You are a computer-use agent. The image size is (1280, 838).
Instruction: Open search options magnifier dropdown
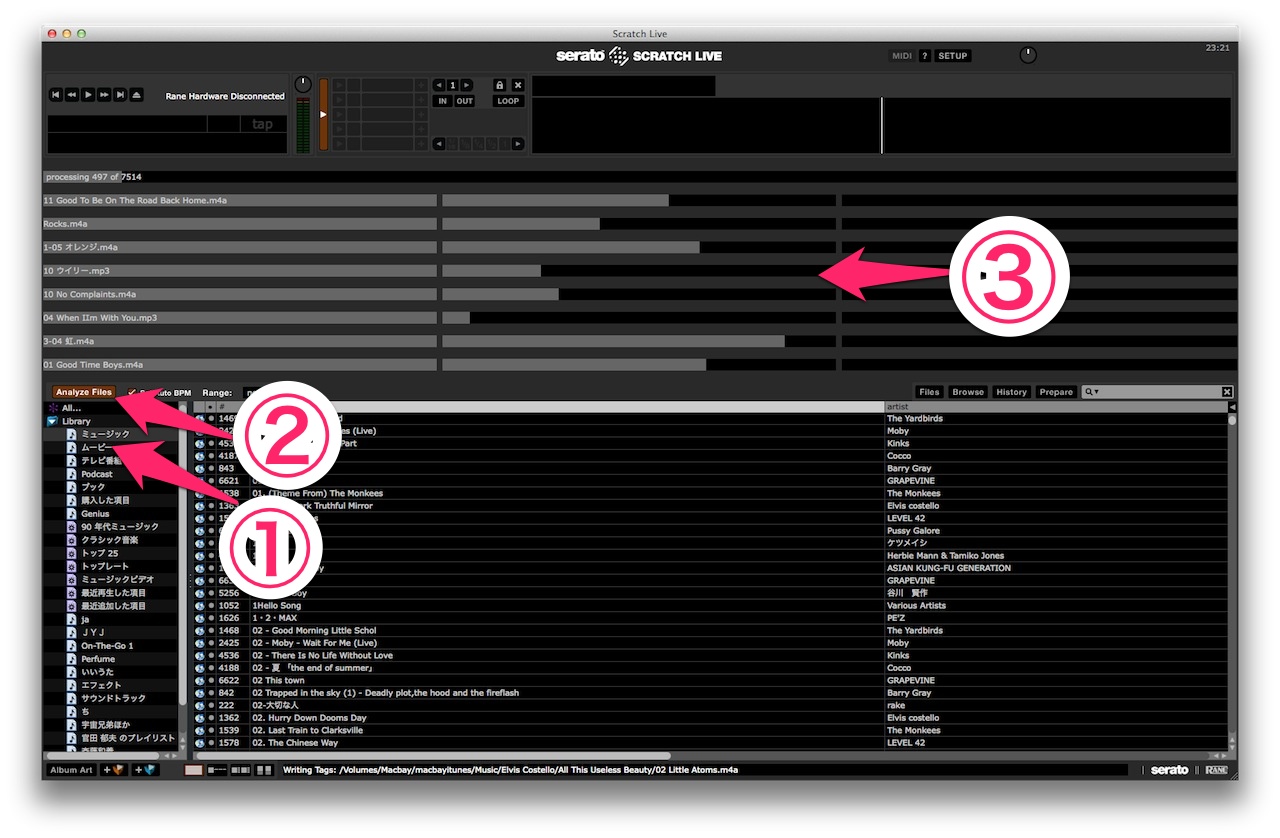[x=1091, y=392]
